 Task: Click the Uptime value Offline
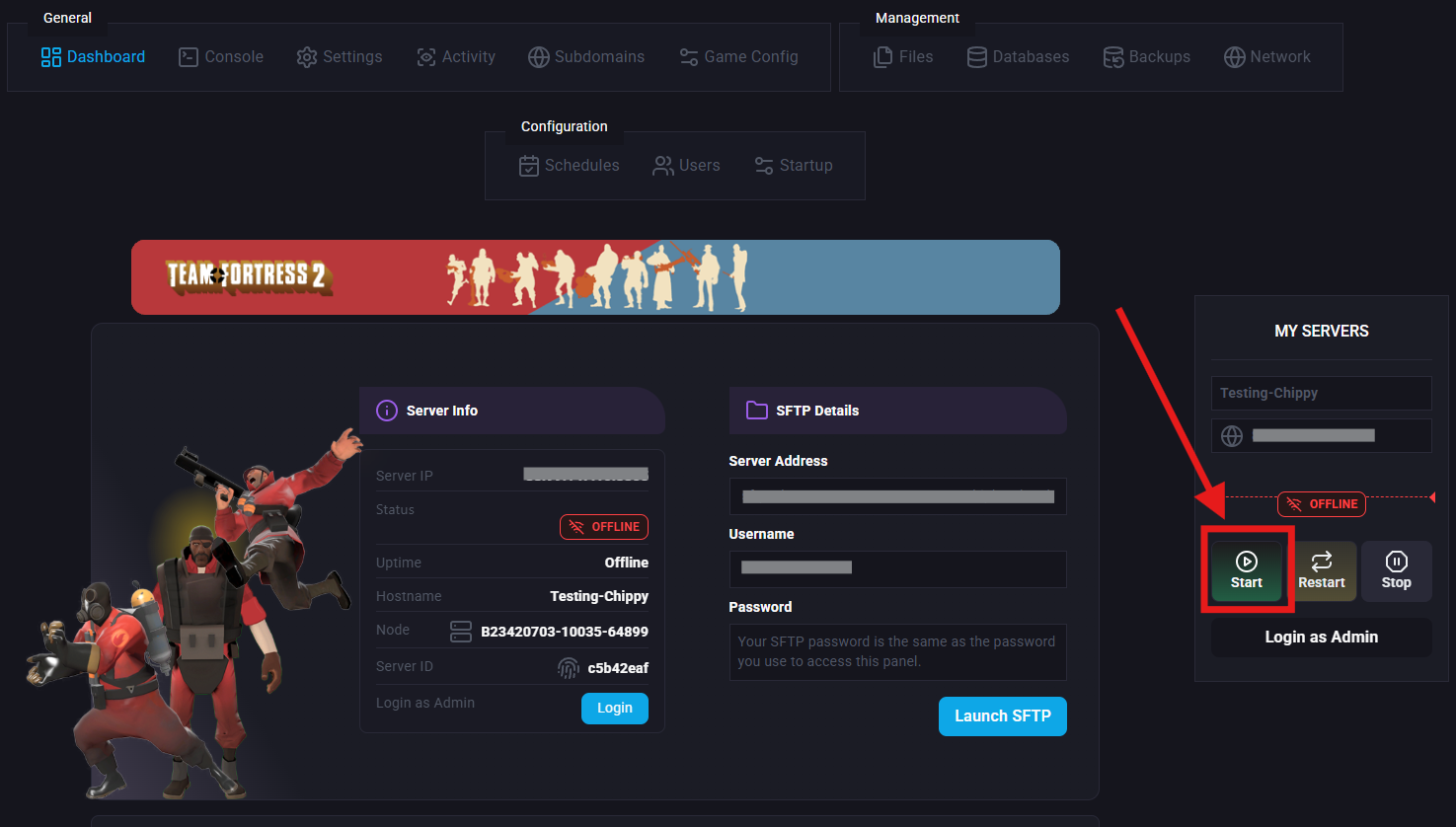627,563
